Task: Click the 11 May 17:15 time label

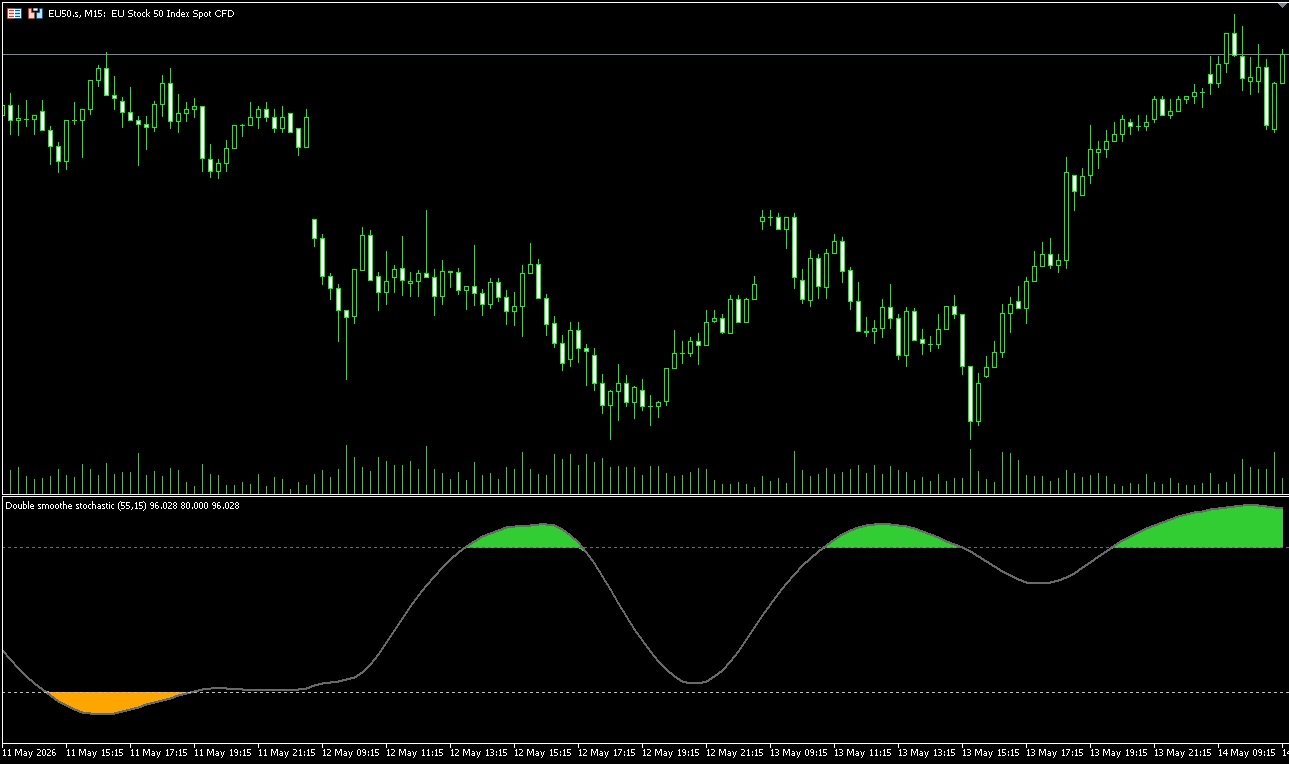Action: tap(159, 752)
